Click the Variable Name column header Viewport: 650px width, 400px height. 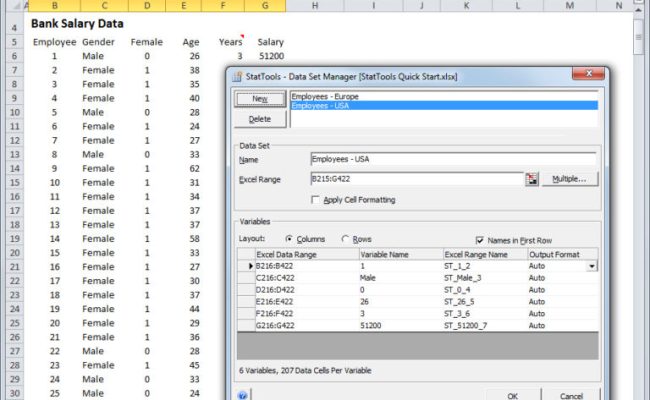click(401, 255)
